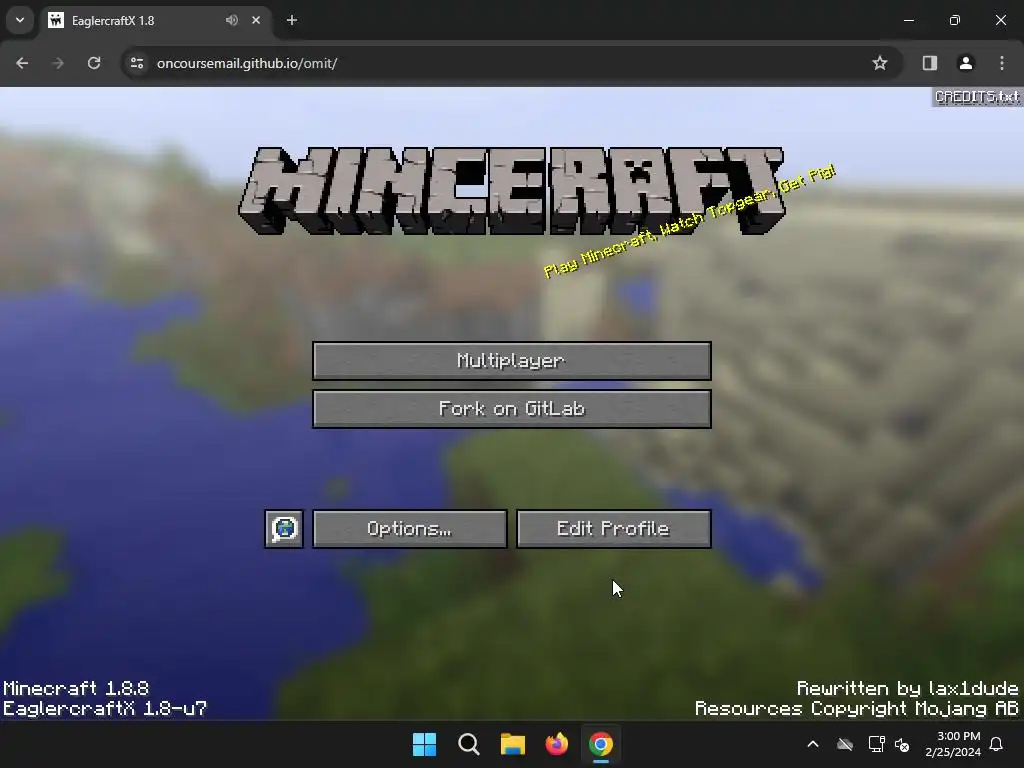Open network status tray icon
The height and width of the screenshot is (768, 1024).
click(x=876, y=744)
